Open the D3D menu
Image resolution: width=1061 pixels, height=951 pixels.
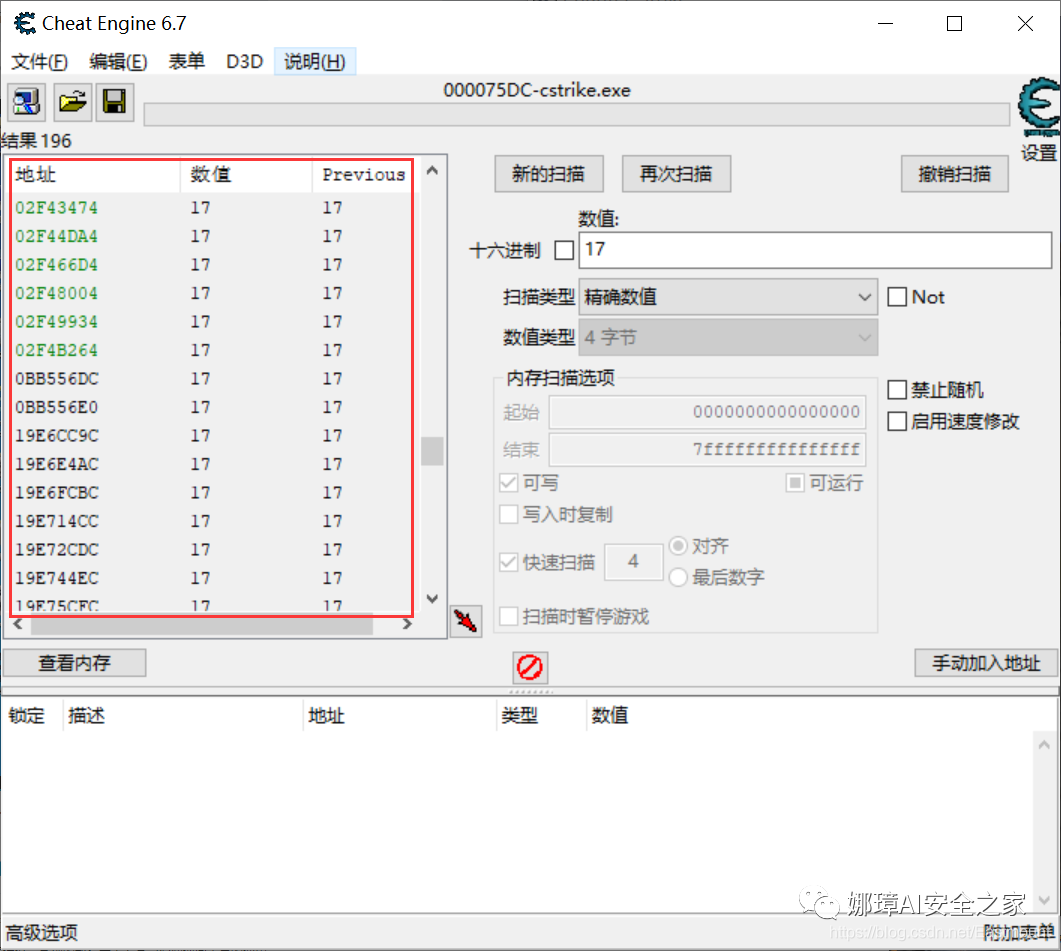pyautogui.click(x=244, y=62)
